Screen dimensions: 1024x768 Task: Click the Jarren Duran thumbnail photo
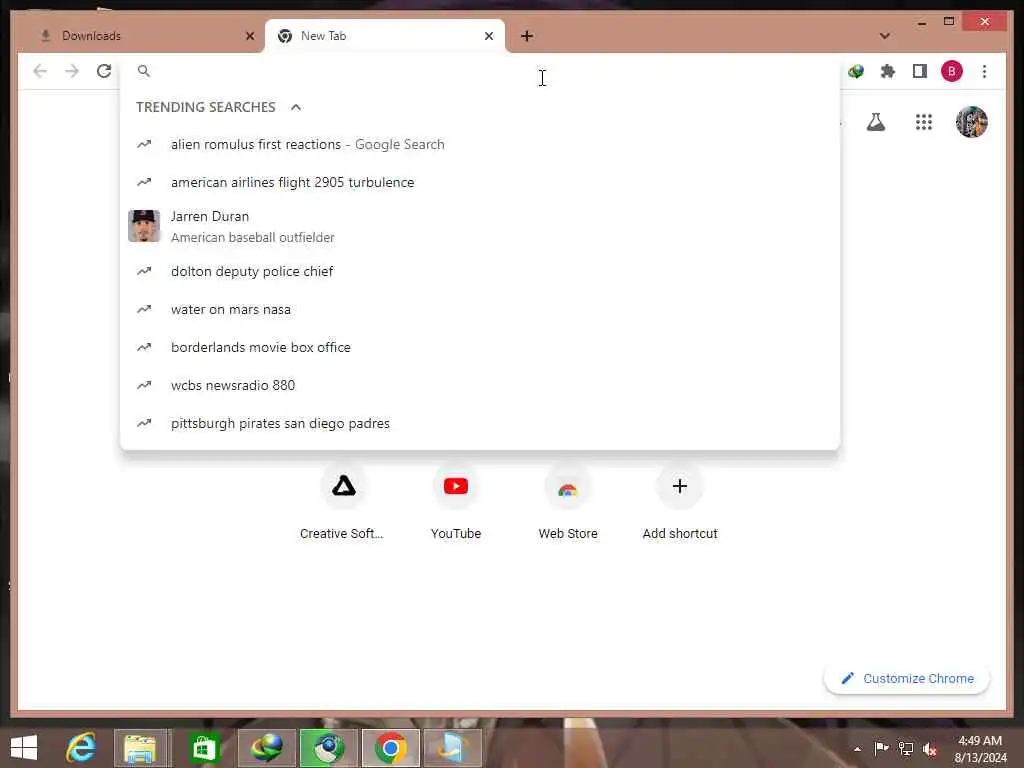144,226
